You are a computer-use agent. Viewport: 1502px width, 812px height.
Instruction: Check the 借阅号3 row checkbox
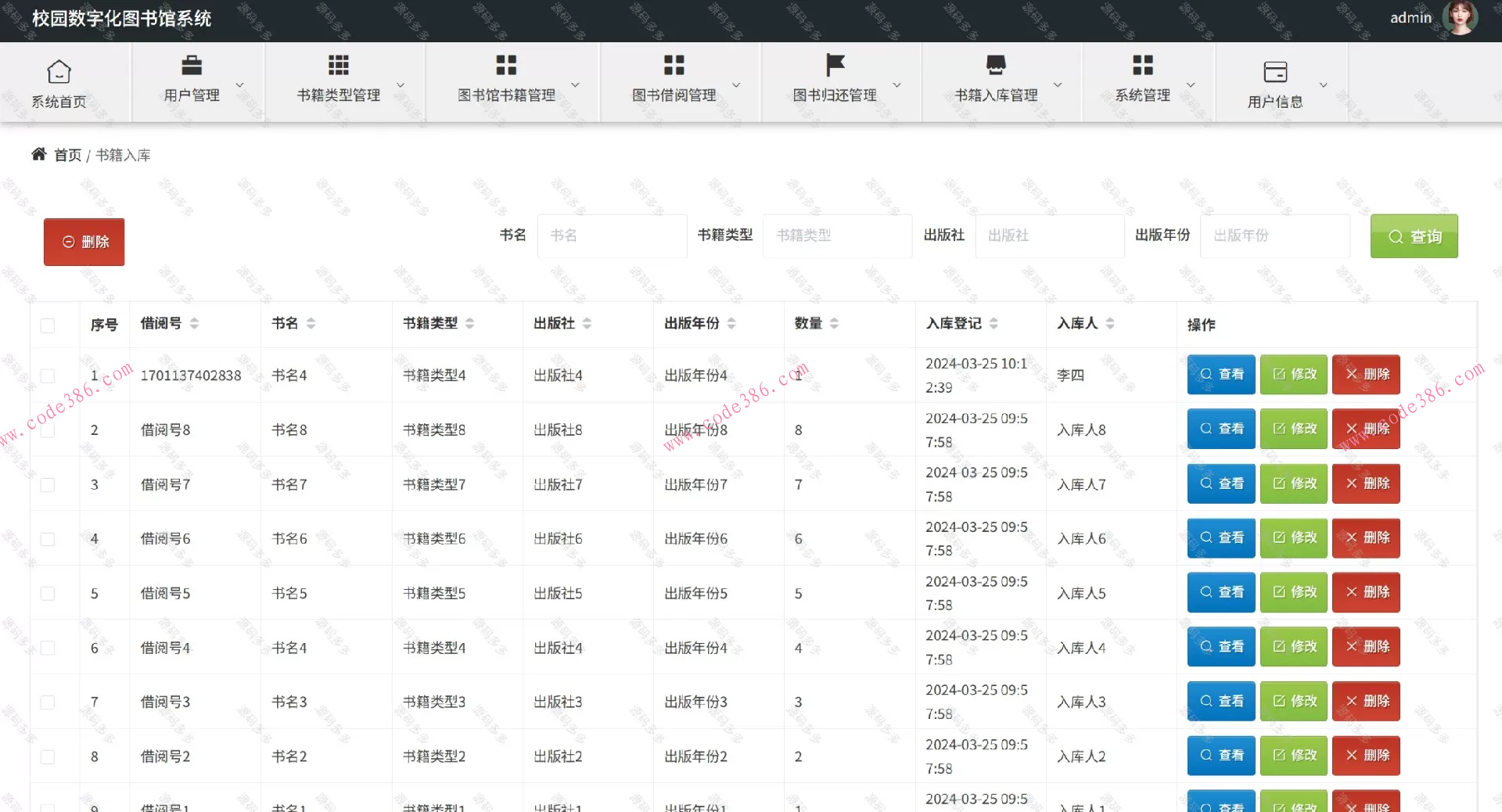pyautogui.click(x=48, y=702)
